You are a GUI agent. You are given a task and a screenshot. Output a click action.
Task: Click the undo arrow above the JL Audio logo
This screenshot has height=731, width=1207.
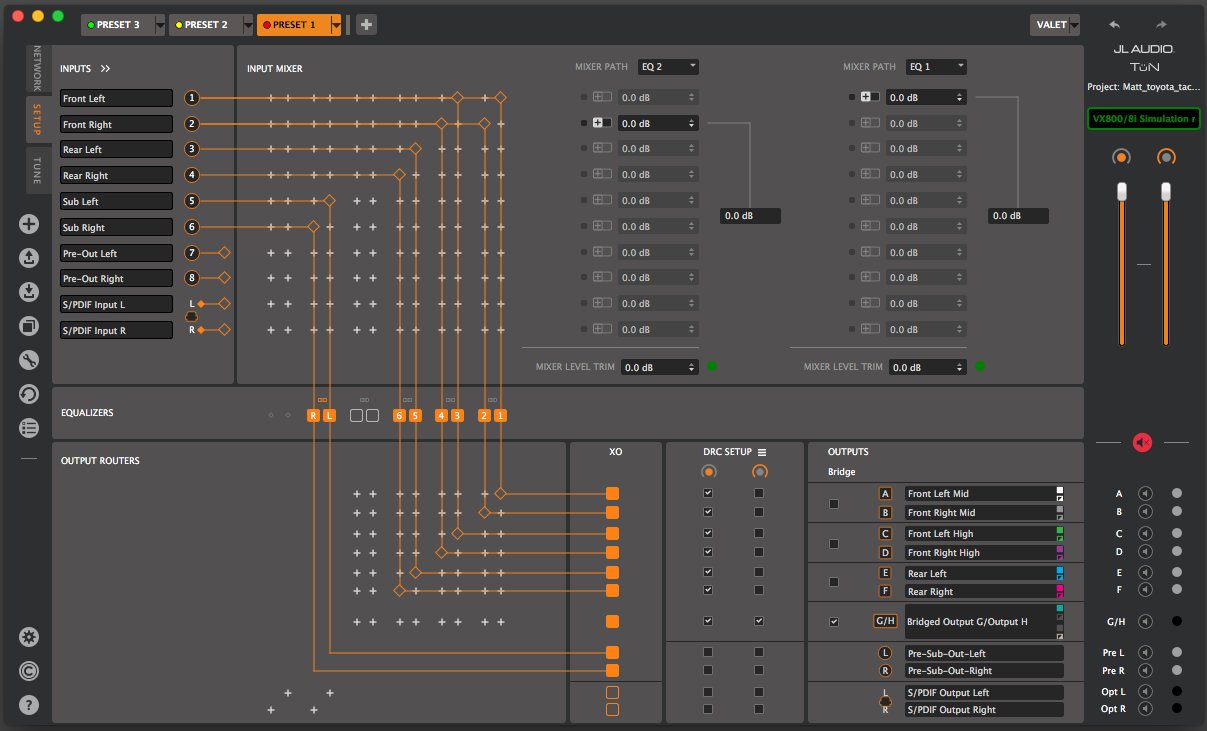click(1115, 24)
